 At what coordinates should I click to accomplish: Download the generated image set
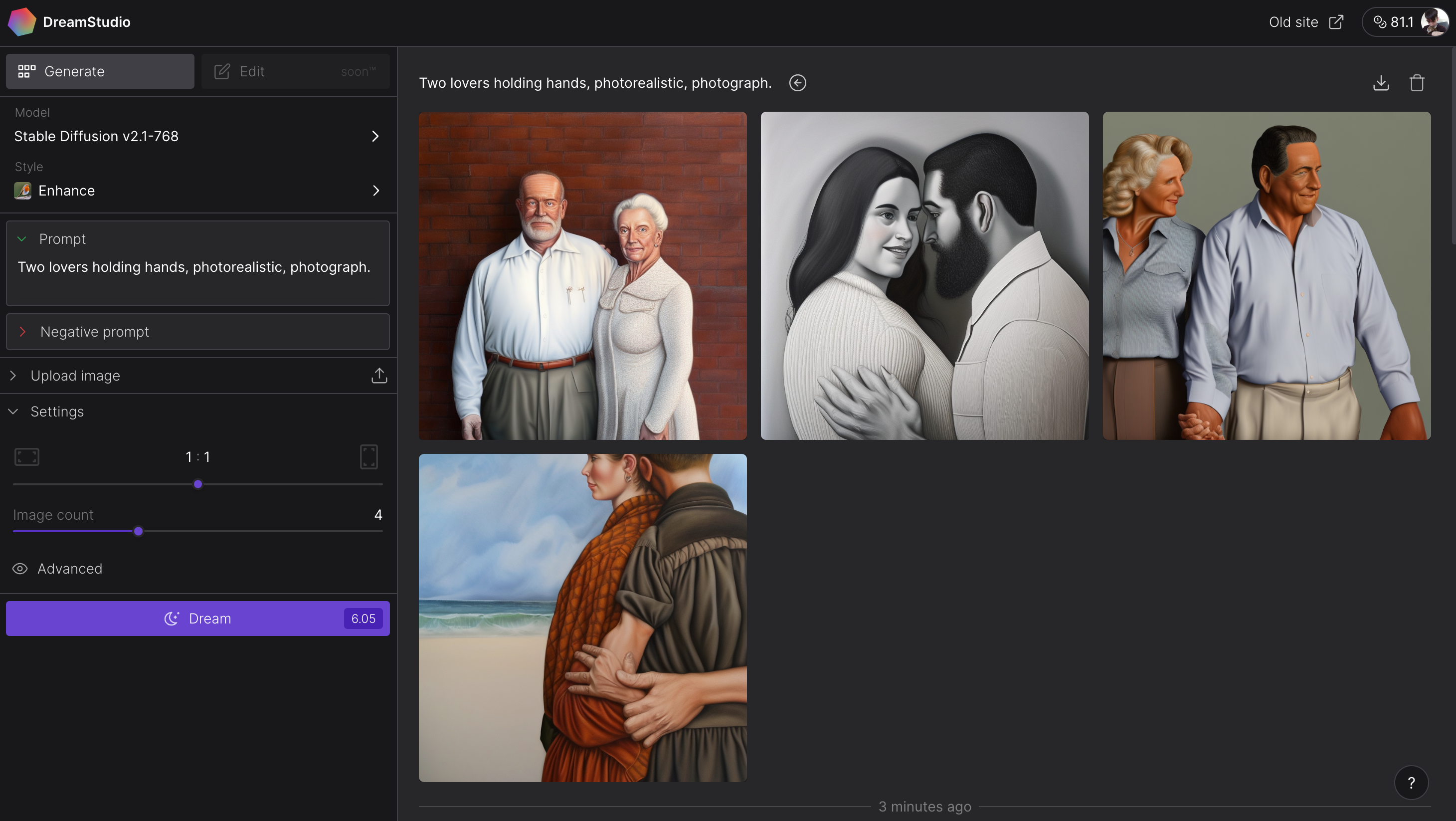pyautogui.click(x=1381, y=83)
